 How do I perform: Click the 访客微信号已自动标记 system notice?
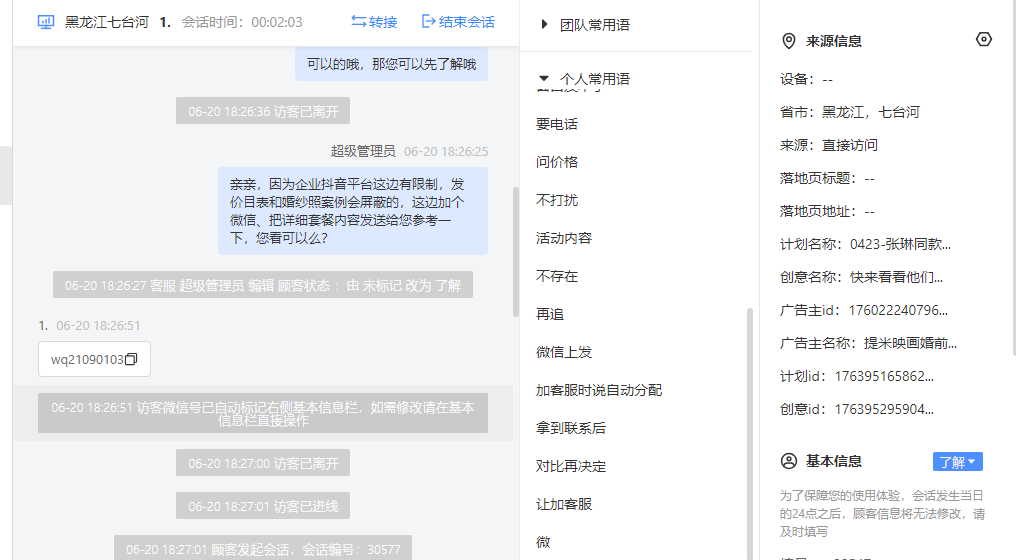click(263, 413)
